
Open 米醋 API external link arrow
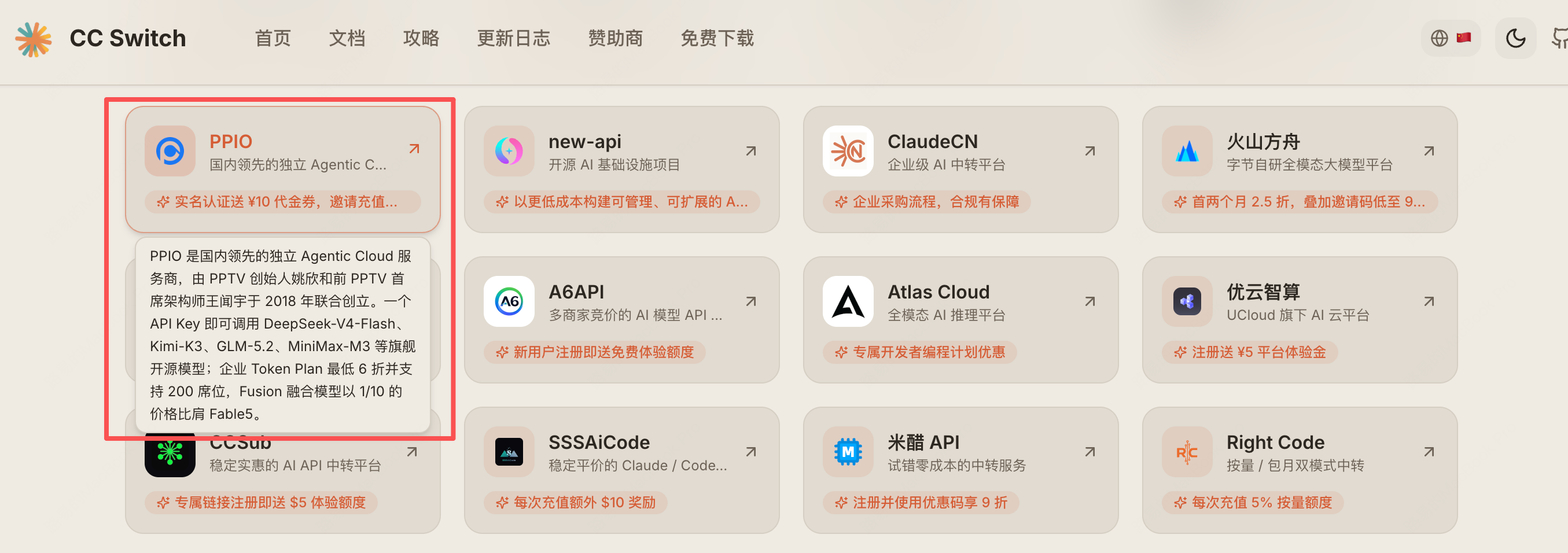click(1090, 452)
